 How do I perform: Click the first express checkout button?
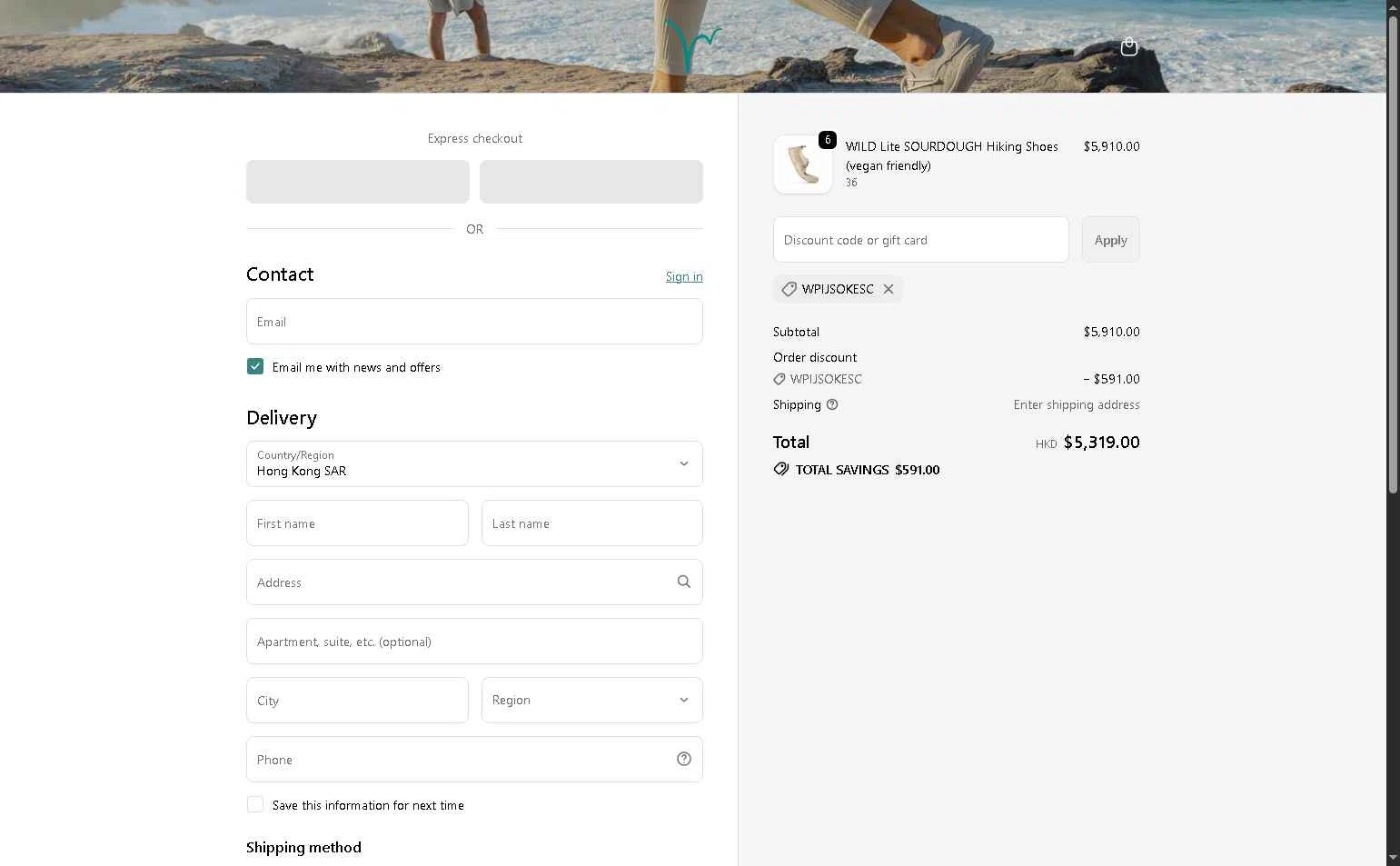pyautogui.click(x=358, y=182)
